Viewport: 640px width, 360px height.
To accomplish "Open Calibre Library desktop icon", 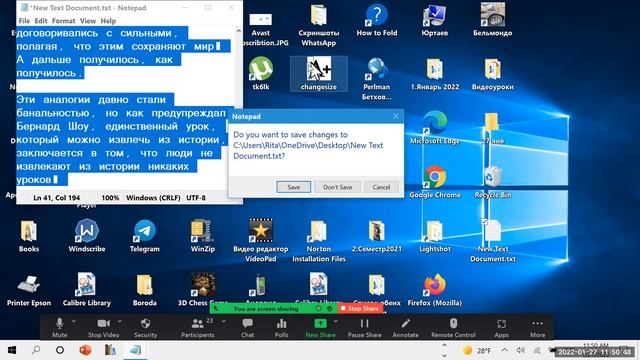I will tap(87, 291).
